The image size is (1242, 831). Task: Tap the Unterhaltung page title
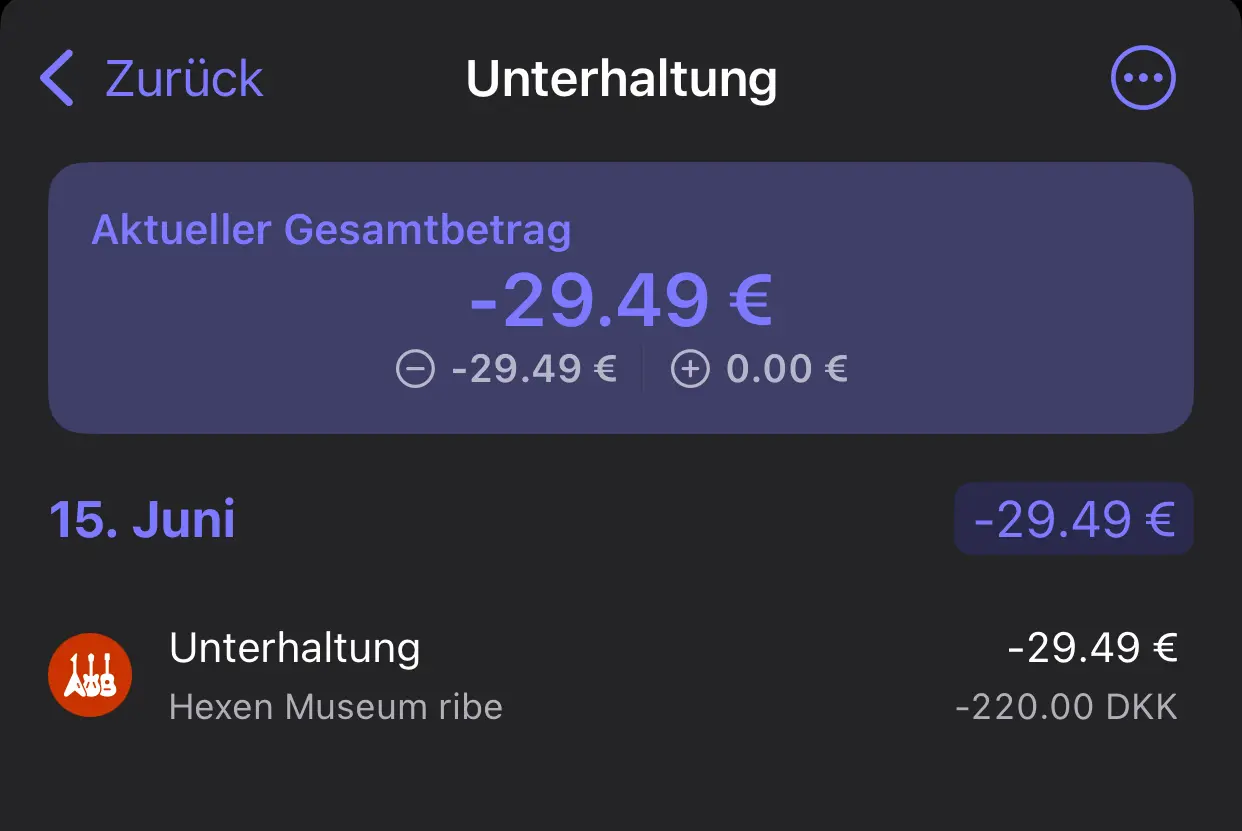click(621, 79)
